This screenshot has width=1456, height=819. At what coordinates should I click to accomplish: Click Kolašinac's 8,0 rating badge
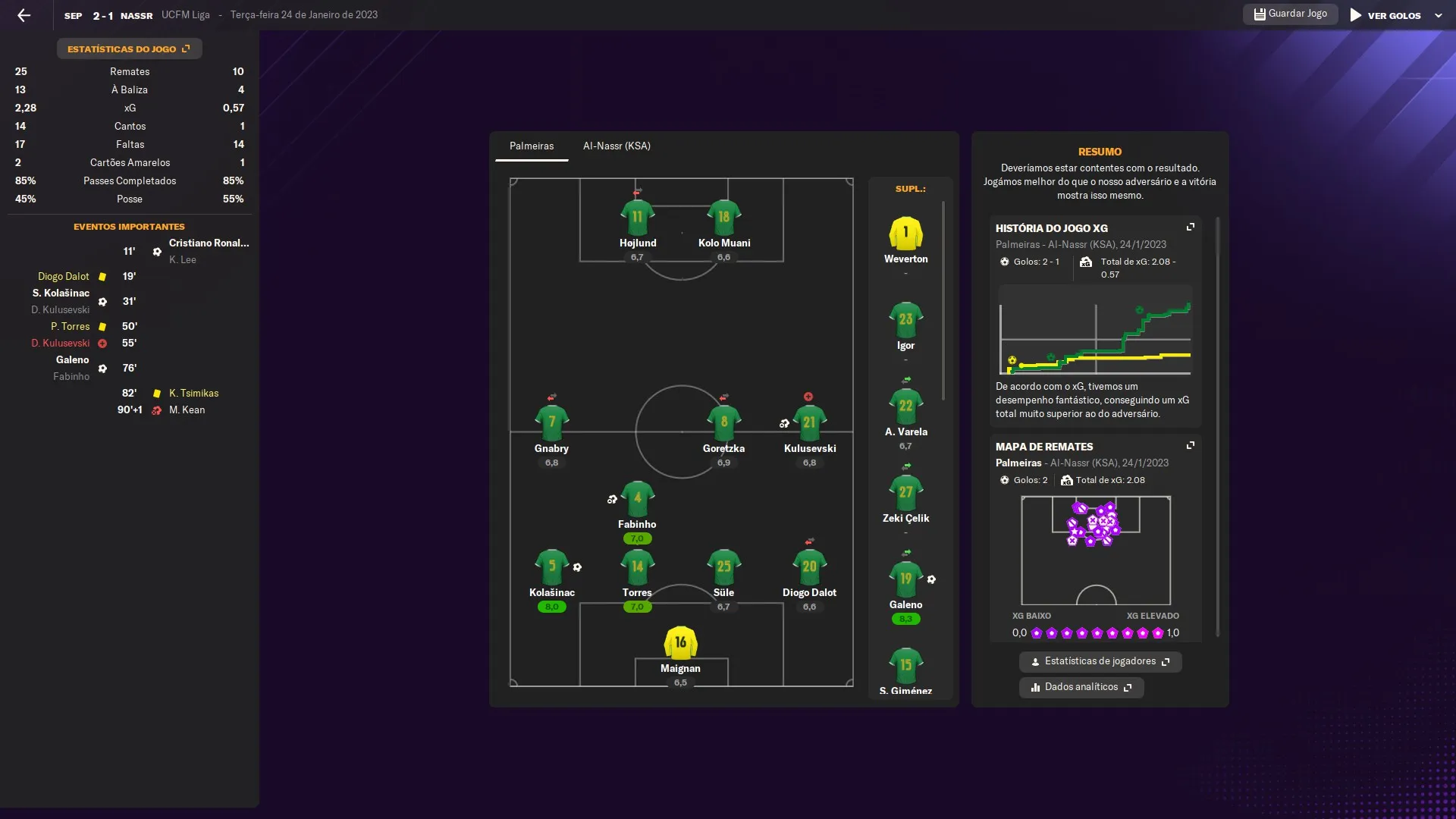click(551, 607)
